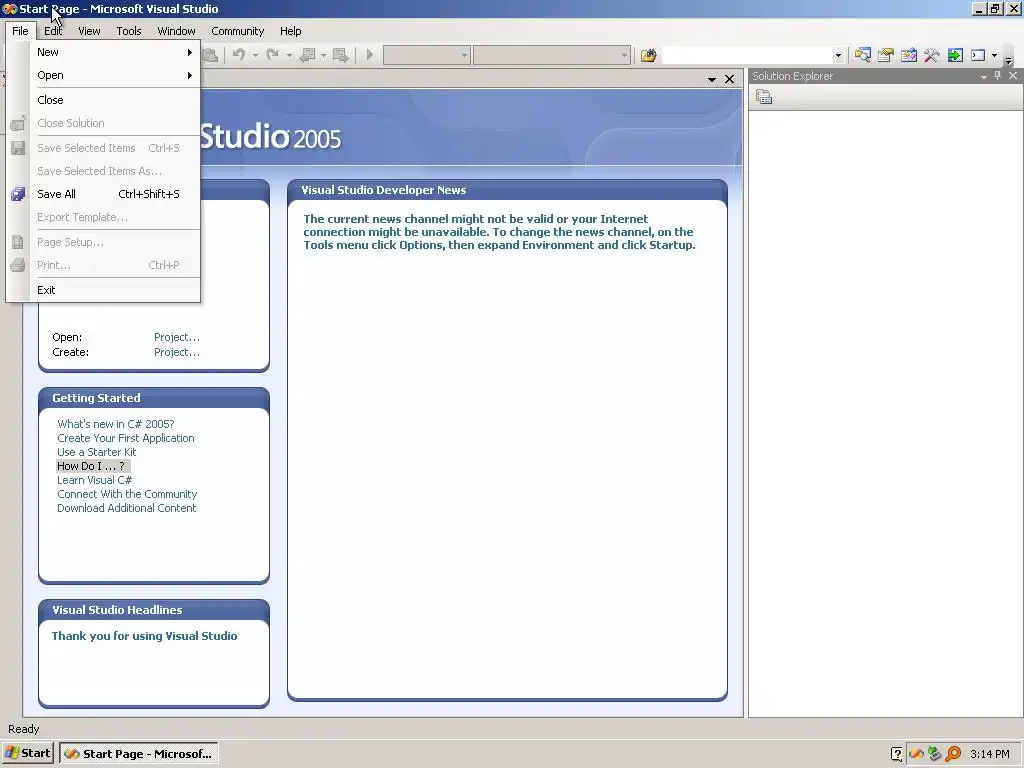Open the Solution Explorer Window Position dropdown
1024x768 pixels.
pos(984,77)
